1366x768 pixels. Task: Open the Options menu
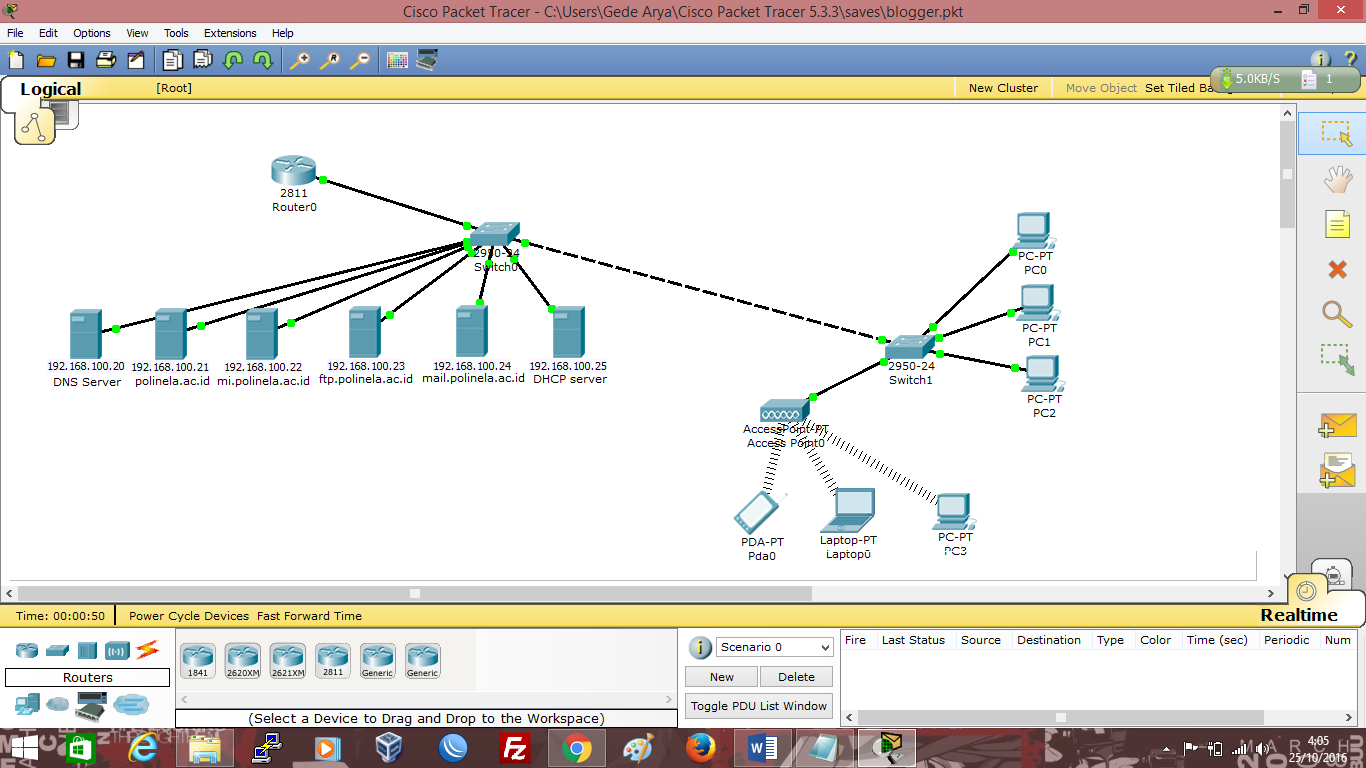[91, 33]
